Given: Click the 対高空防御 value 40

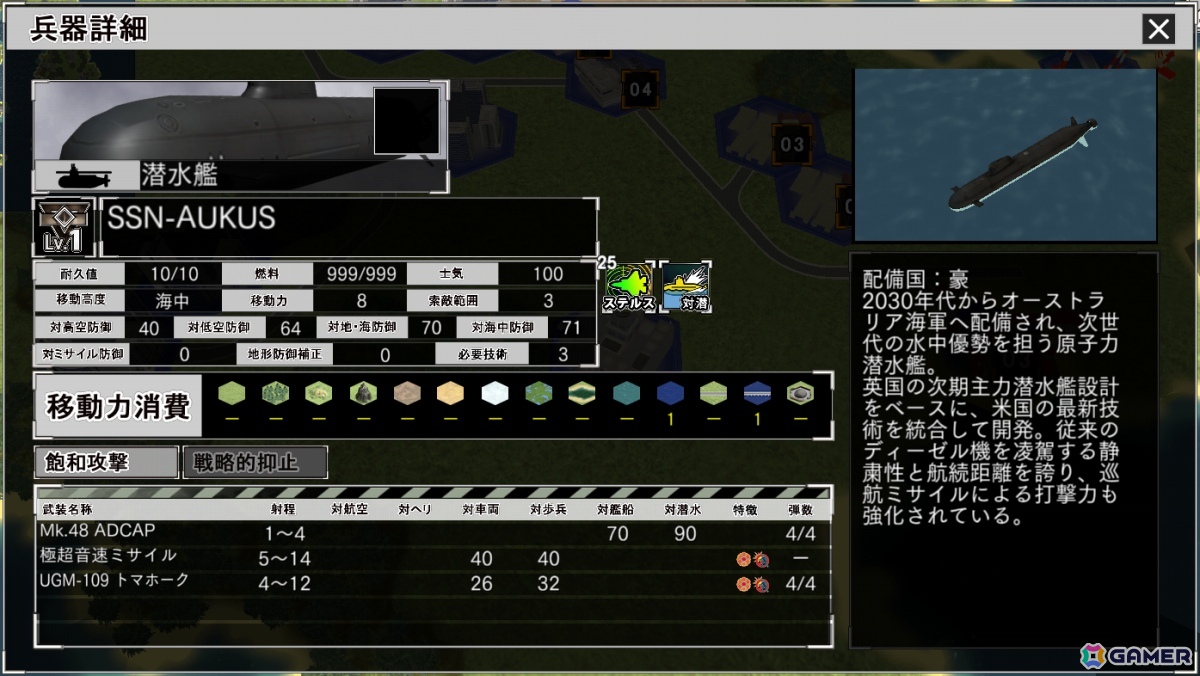Looking at the screenshot, I should (x=149, y=328).
